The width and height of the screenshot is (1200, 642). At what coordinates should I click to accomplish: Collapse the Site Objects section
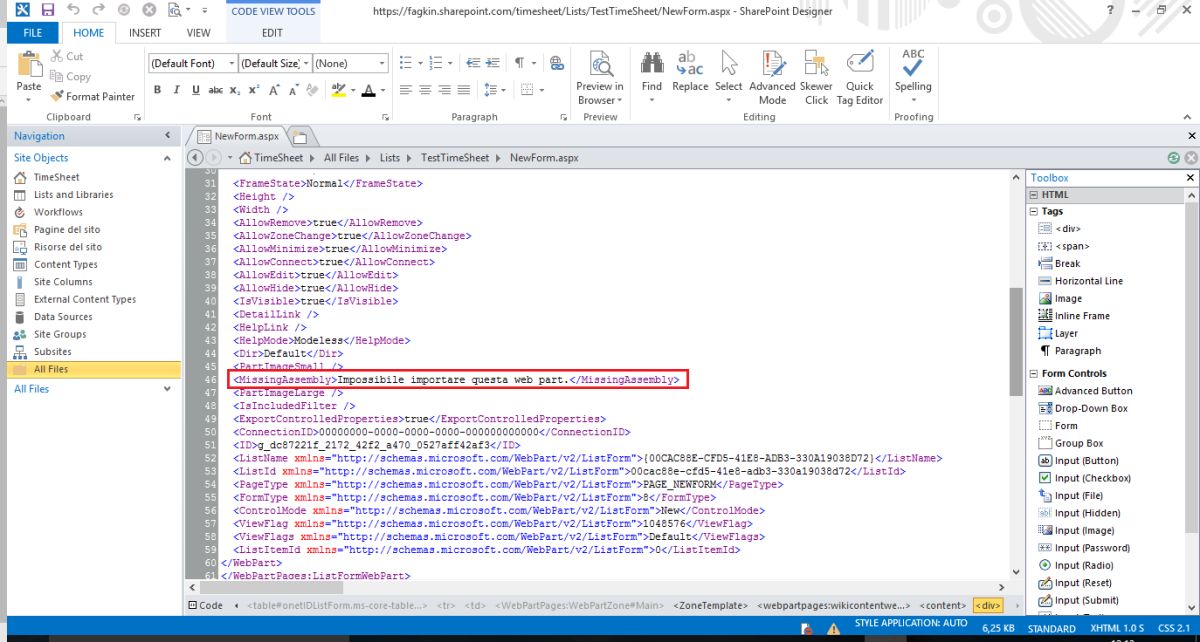click(167, 158)
